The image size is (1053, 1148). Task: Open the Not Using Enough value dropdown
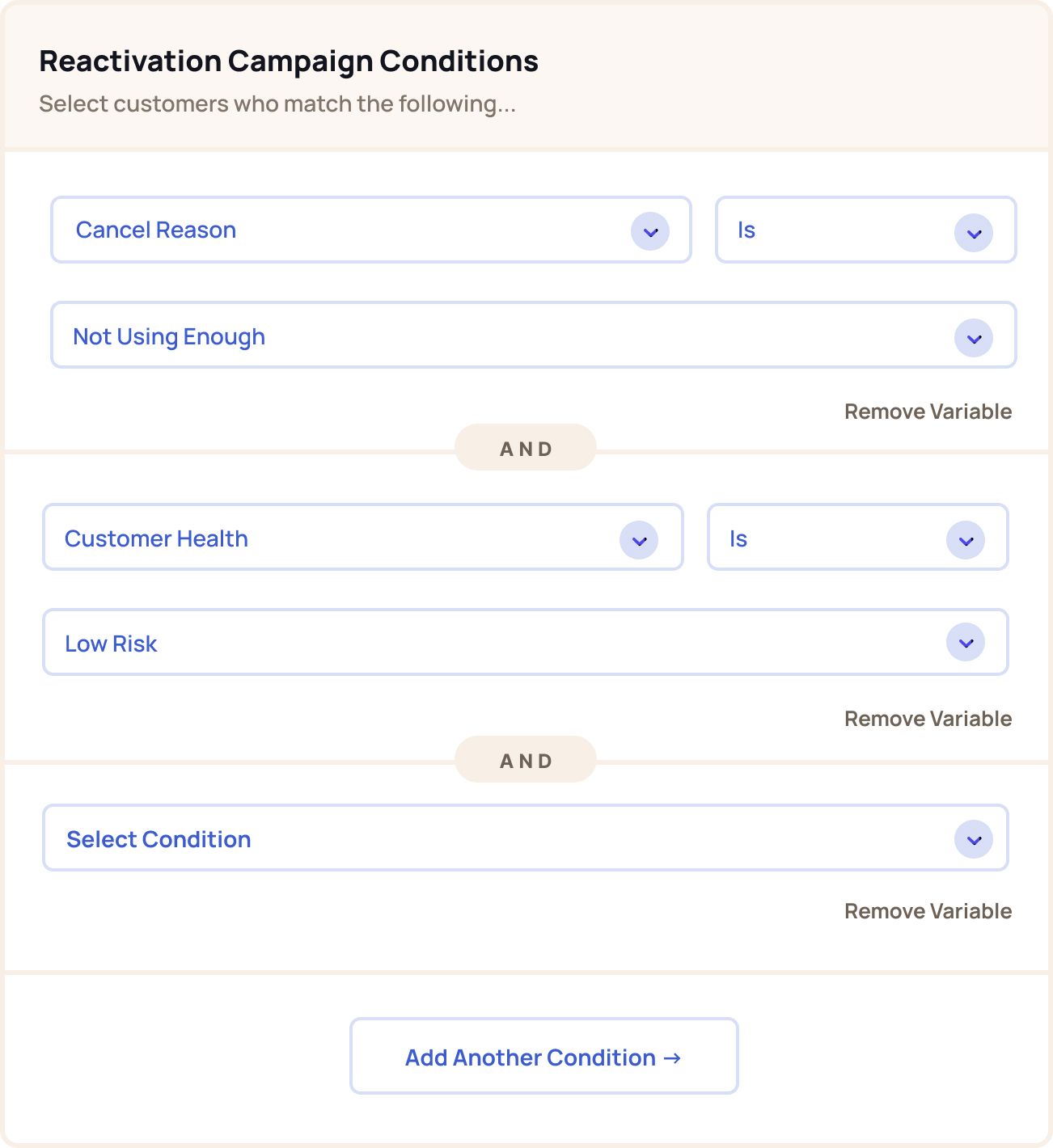[x=534, y=335]
